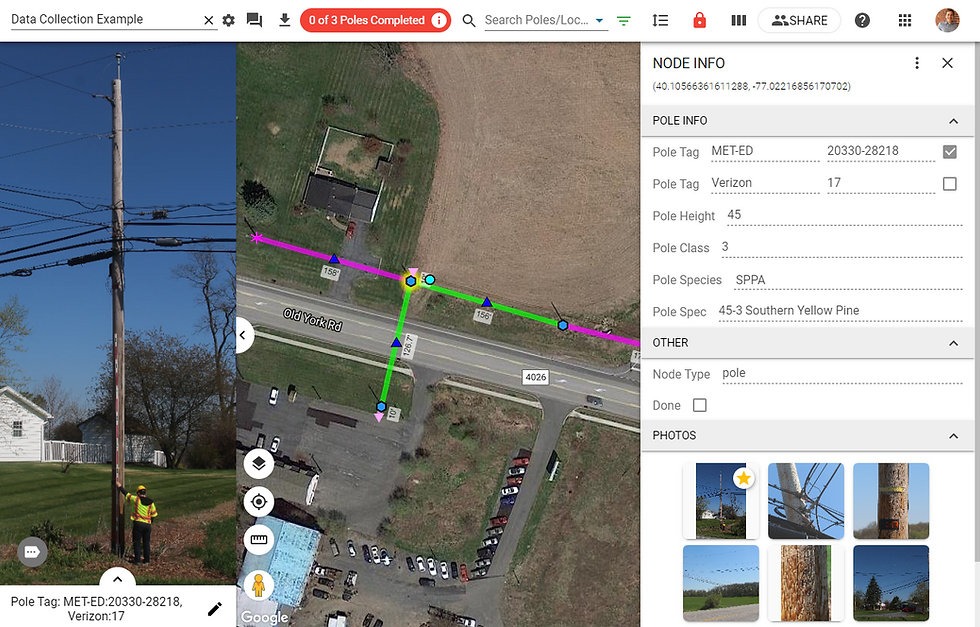Select the pole node south of the road

381,406
